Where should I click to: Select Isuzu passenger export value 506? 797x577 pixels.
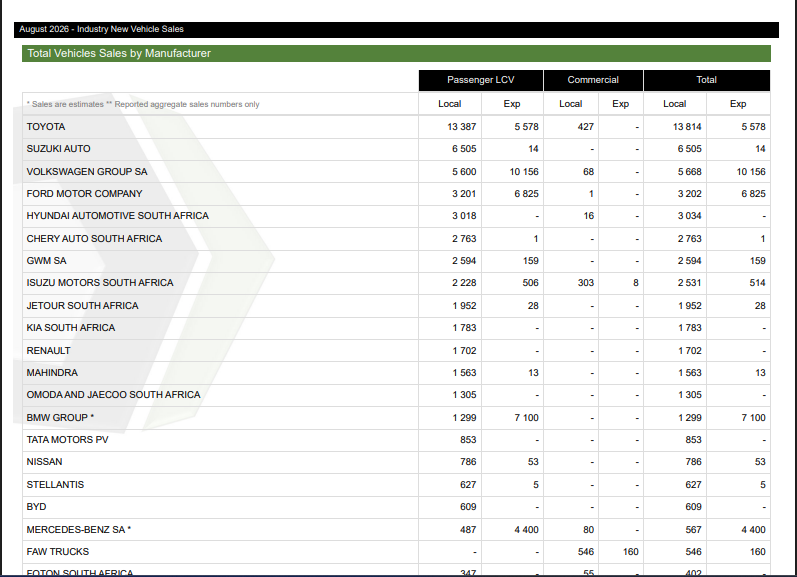(530, 283)
